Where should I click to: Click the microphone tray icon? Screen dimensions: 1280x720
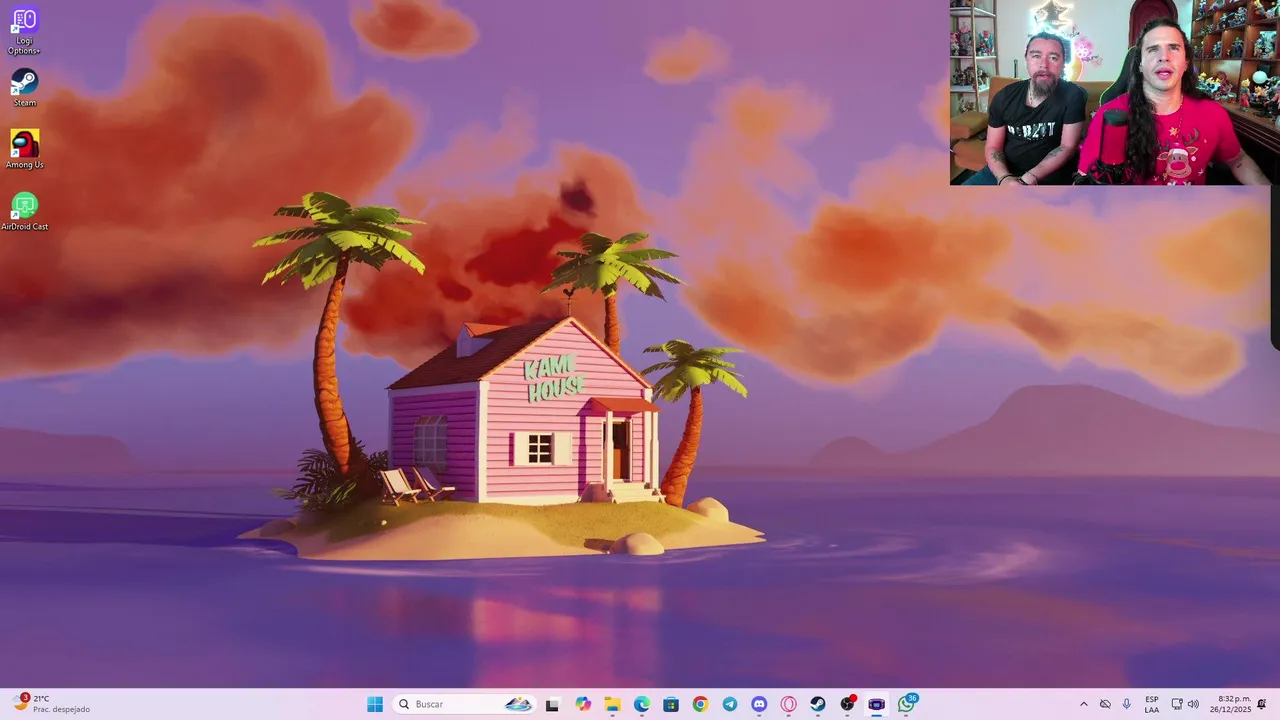pos(1127,704)
